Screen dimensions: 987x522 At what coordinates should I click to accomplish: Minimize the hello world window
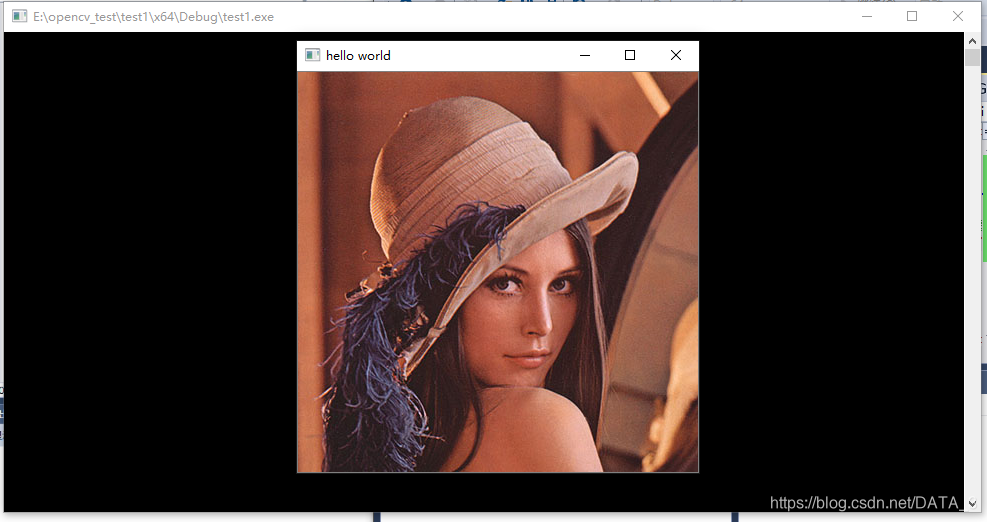[585, 55]
